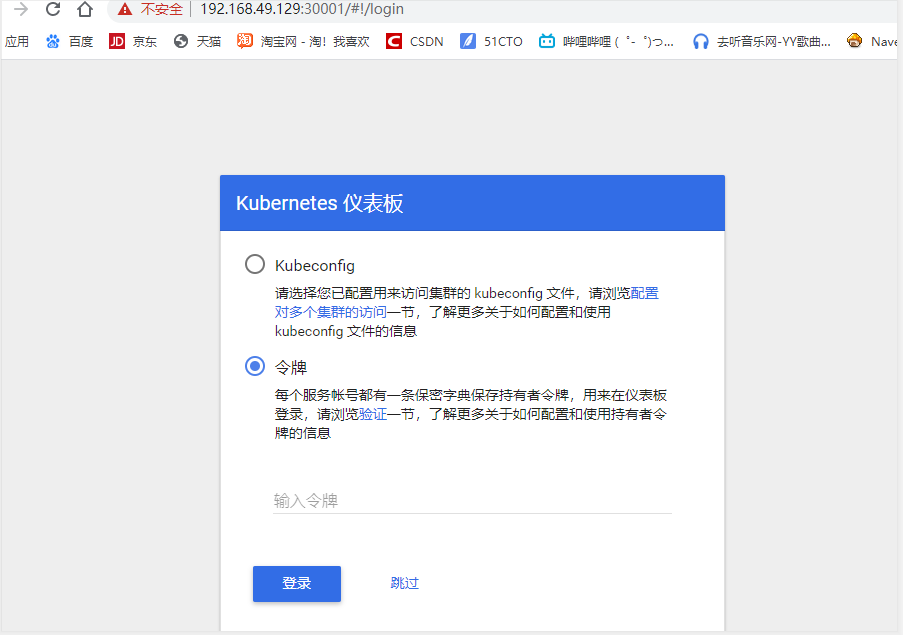The width and height of the screenshot is (903, 635).
Task: Click the blue 登录 sign-in button
Action: click(297, 583)
